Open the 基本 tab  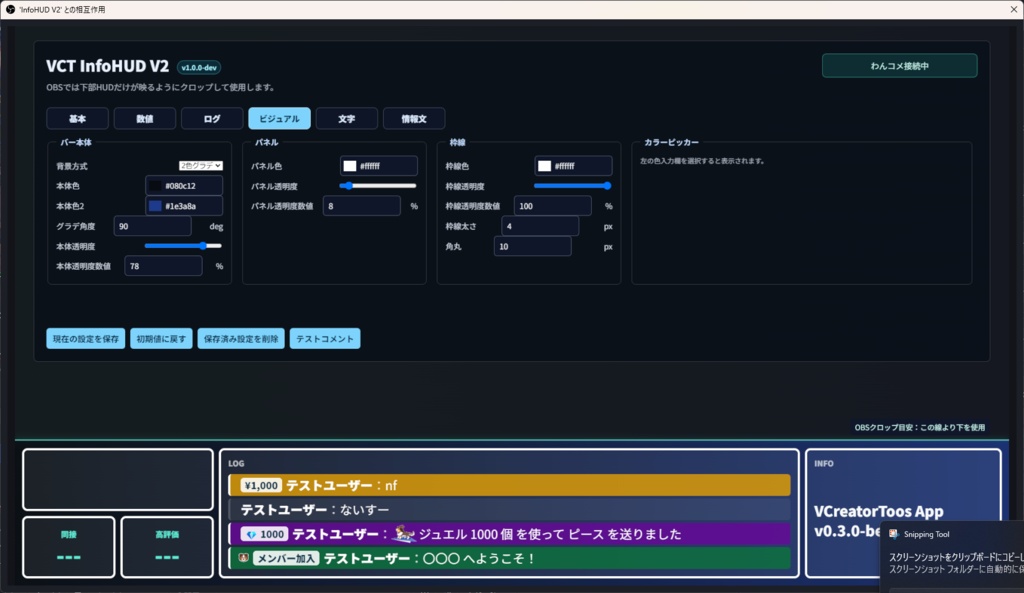(x=77, y=119)
